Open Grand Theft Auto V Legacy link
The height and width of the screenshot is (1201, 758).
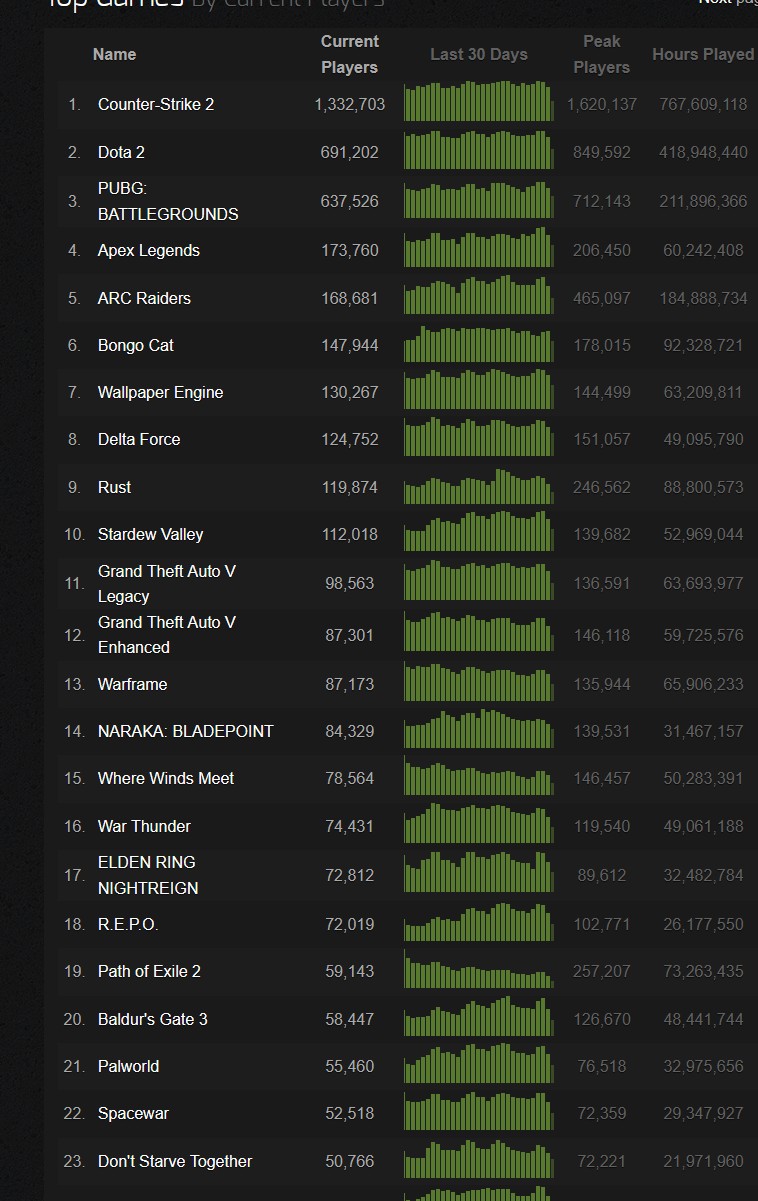(x=167, y=583)
